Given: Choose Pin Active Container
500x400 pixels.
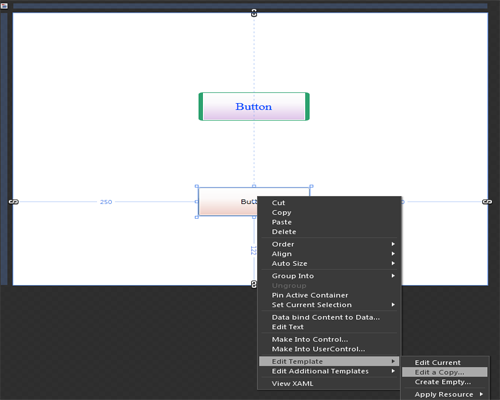Looking at the screenshot, I should (329, 295).
